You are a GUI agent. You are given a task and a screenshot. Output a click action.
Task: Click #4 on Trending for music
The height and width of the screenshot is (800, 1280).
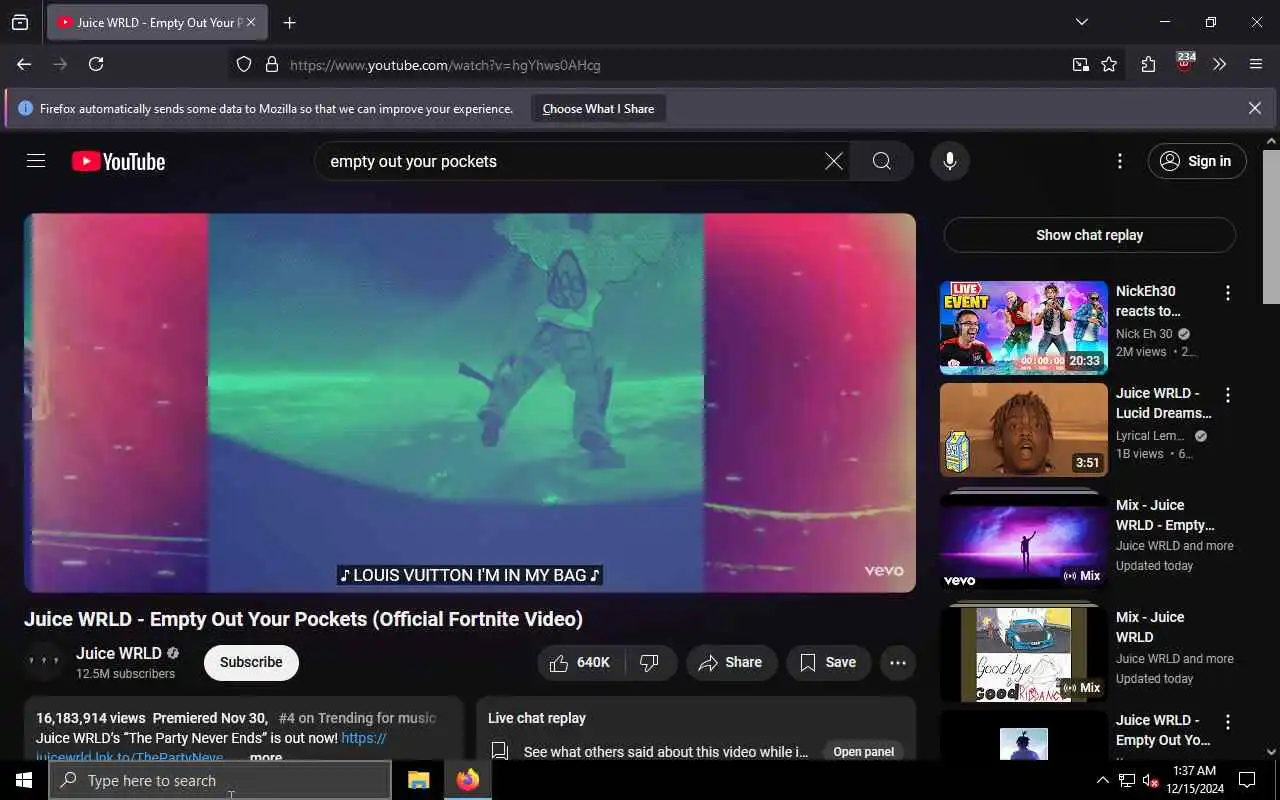pyautogui.click(x=357, y=718)
